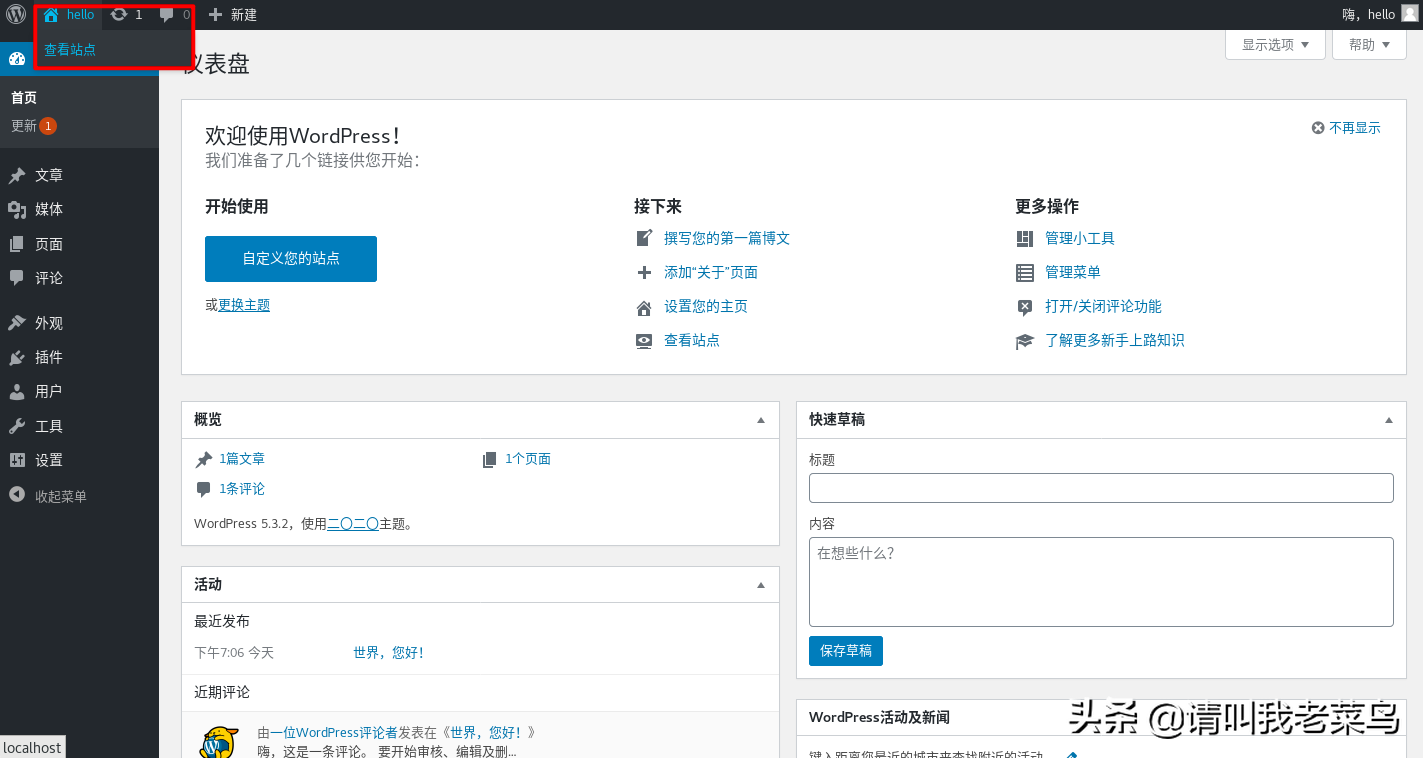Open 更新 in the sidebar submenu

click(x=33, y=126)
